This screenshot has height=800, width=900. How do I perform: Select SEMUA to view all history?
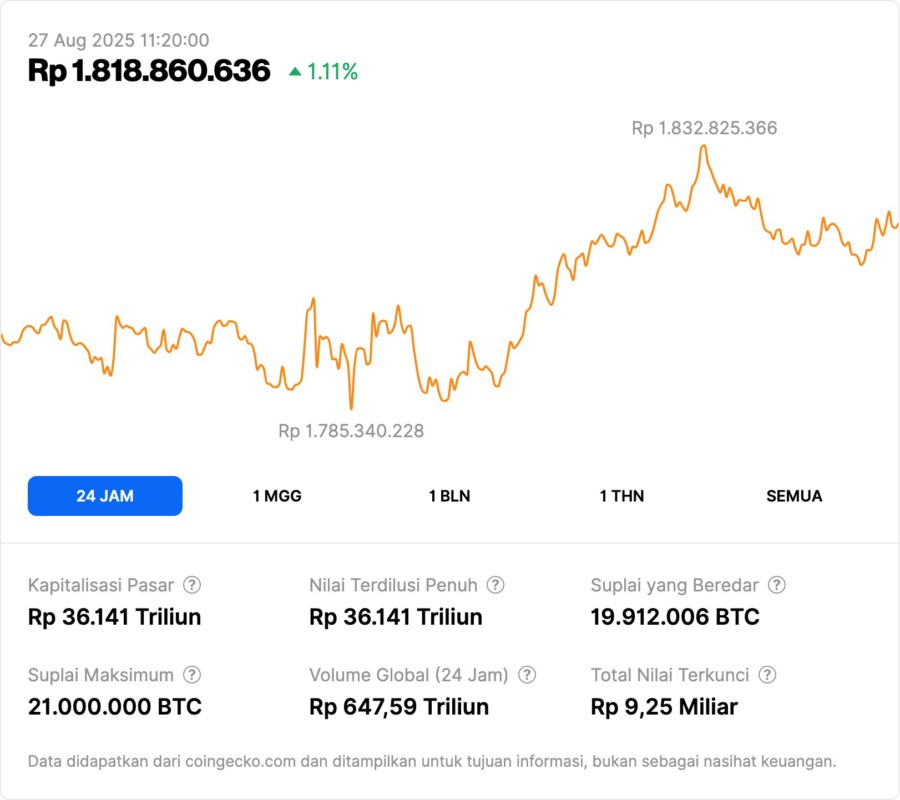click(794, 496)
